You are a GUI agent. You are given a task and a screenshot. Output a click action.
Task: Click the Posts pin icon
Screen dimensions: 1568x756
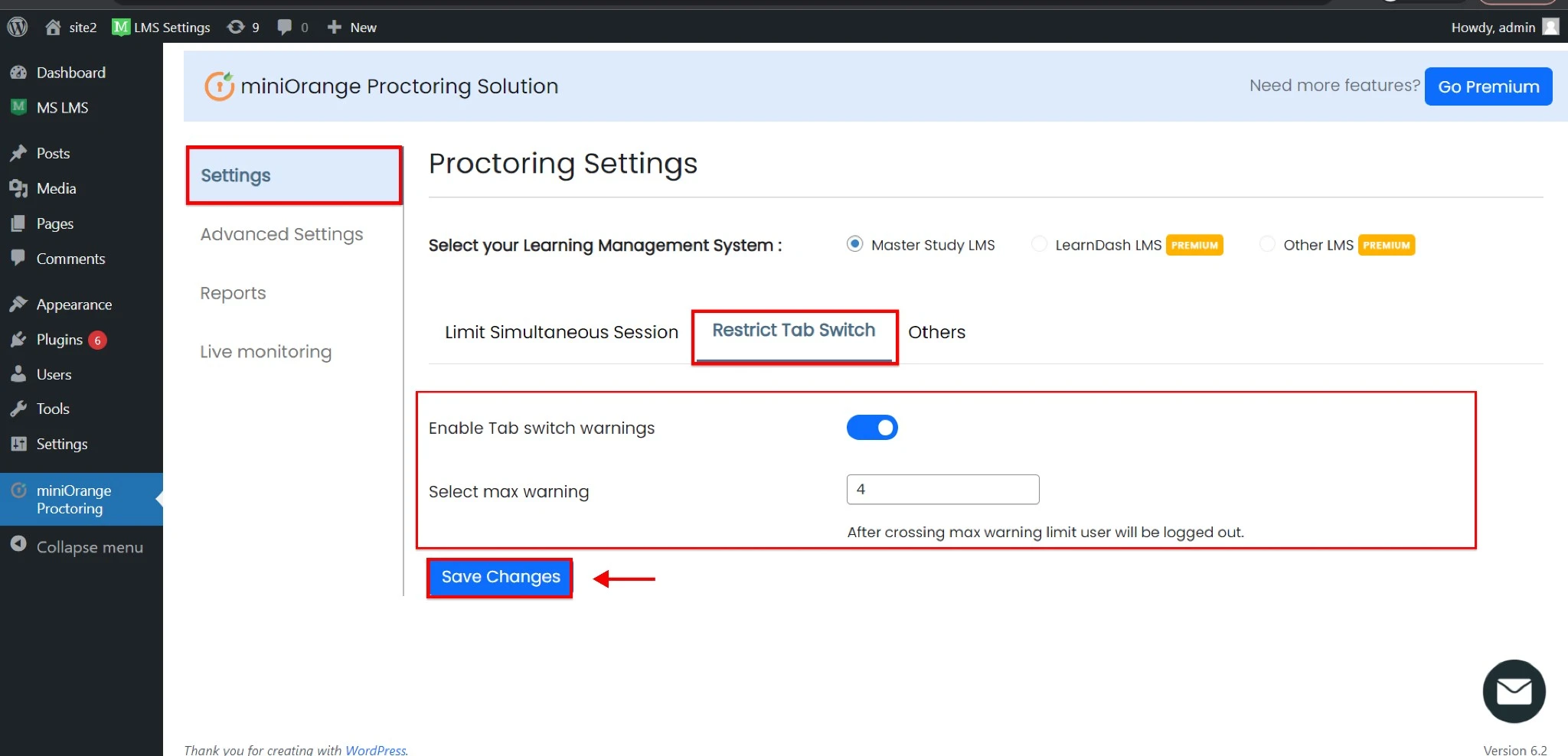click(x=18, y=153)
